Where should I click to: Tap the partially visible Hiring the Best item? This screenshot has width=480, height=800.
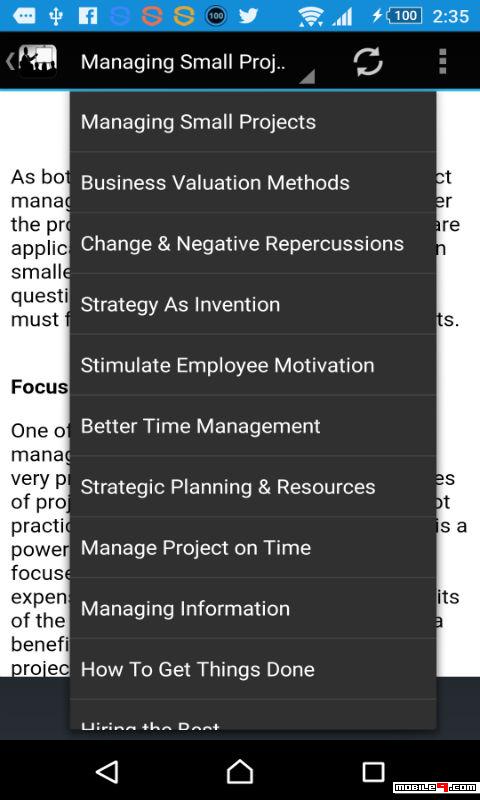point(253,715)
